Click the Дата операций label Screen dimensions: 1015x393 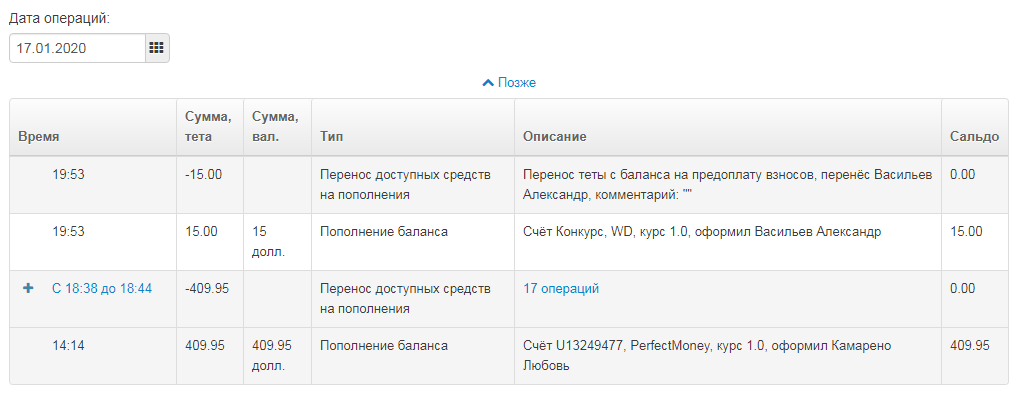(x=60, y=19)
